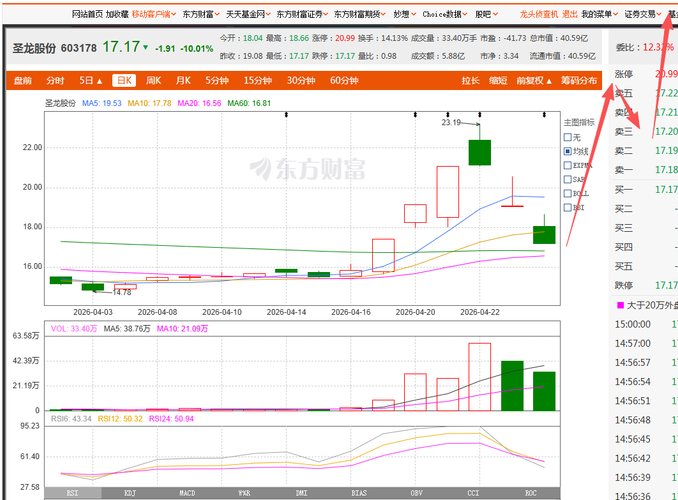Open the 天天基金网 dropdown

coord(248,14)
